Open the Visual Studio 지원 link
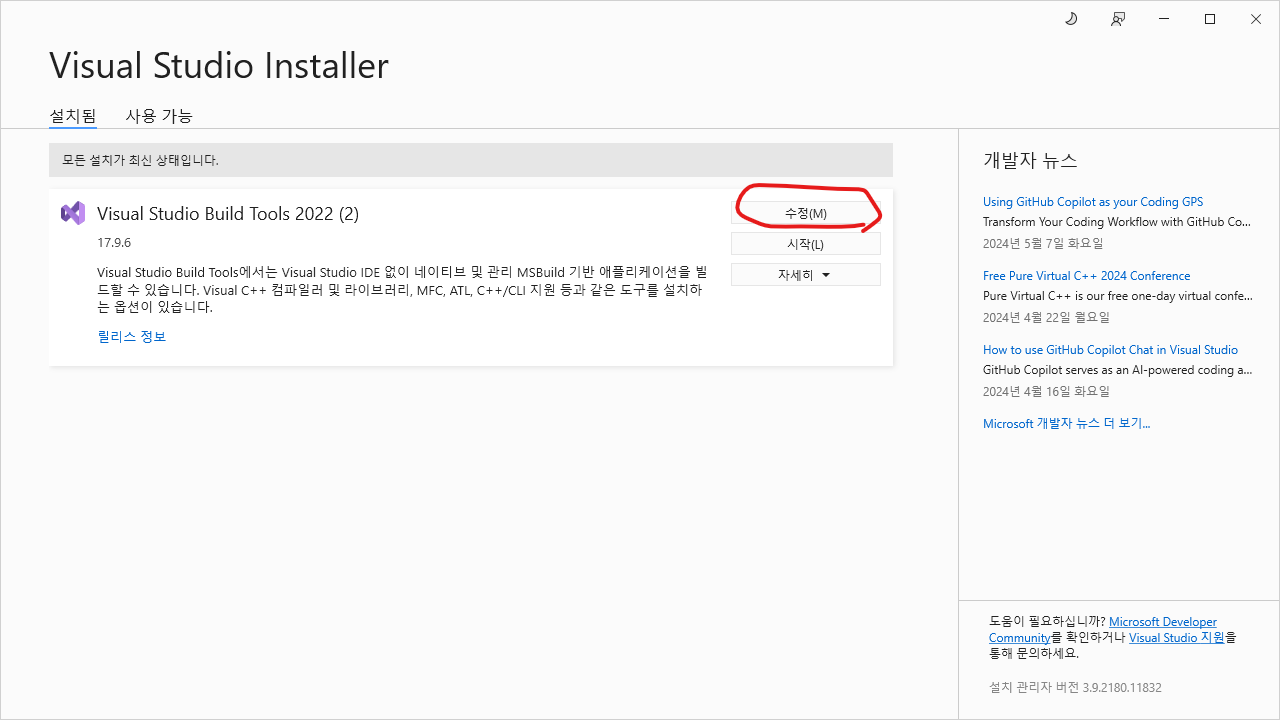This screenshot has width=1280, height=720. tap(1177, 638)
